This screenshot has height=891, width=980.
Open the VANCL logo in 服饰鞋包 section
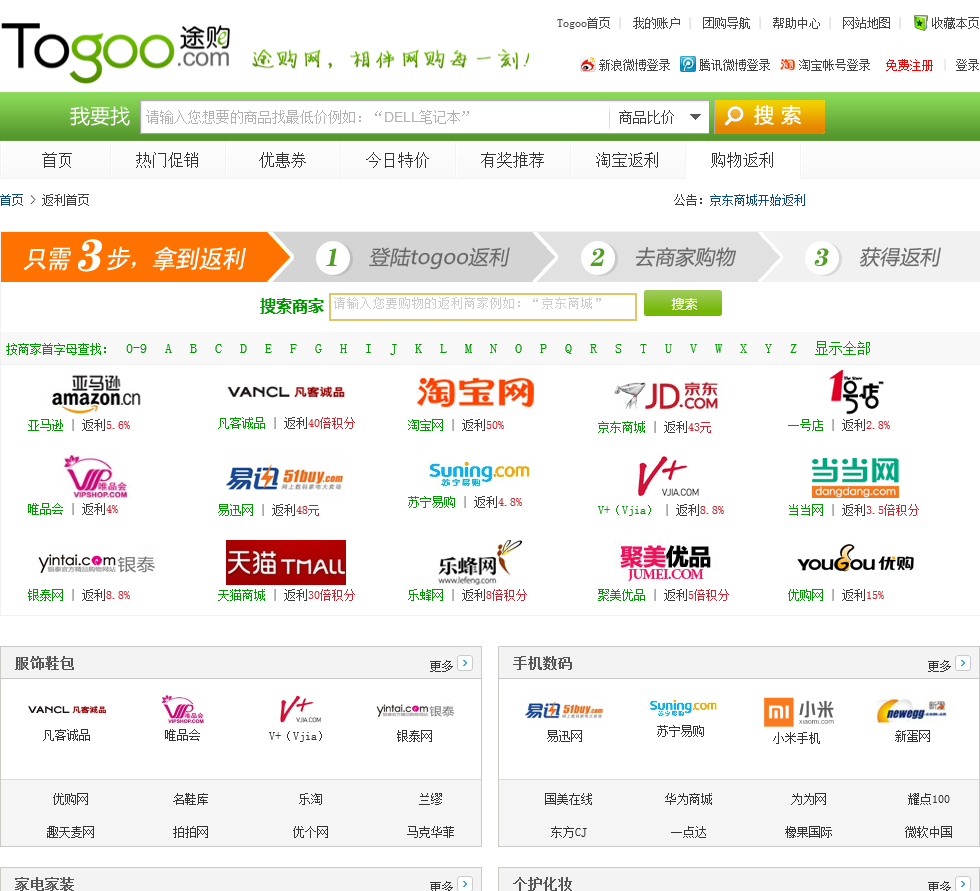67,710
